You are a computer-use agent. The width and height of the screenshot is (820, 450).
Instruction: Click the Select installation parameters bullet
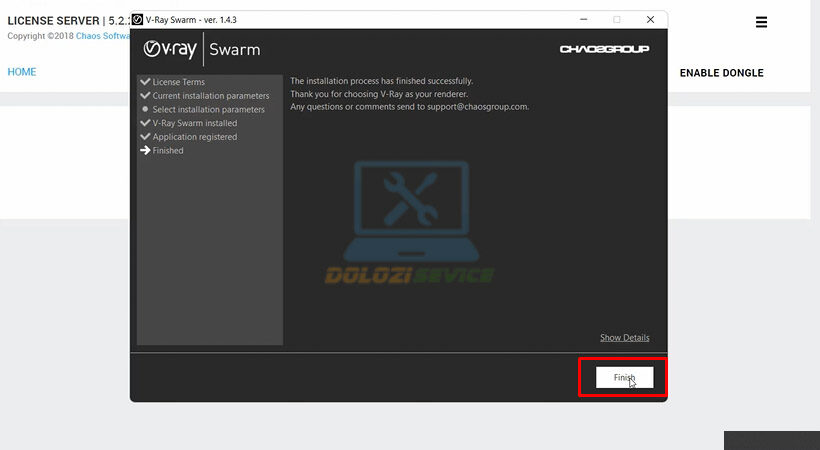coord(146,110)
